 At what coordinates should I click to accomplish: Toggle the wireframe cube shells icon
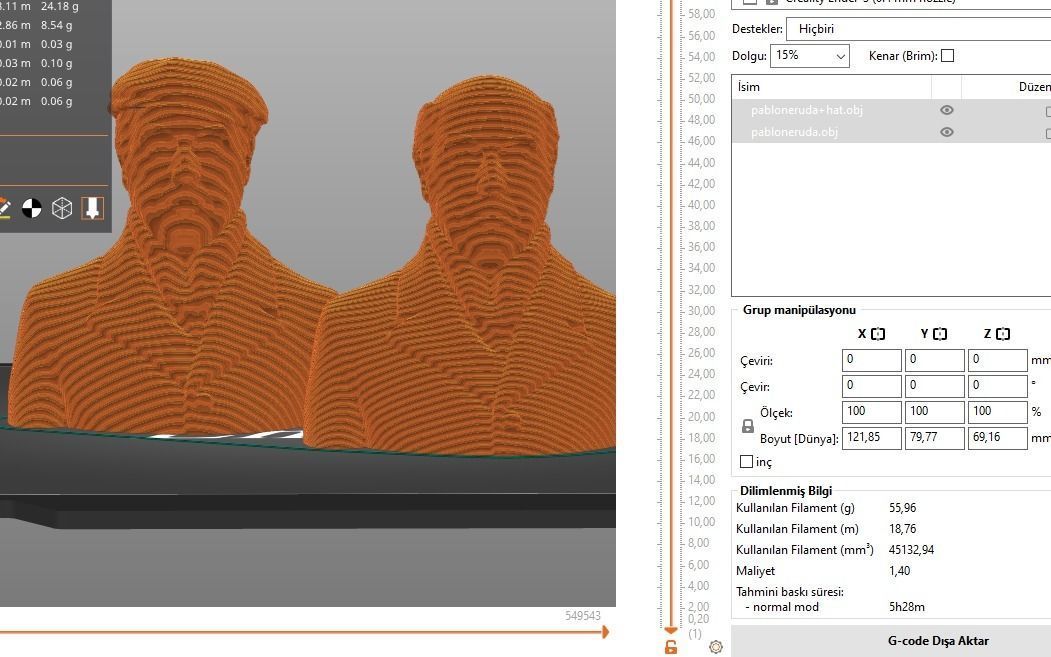click(x=62, y=208)
